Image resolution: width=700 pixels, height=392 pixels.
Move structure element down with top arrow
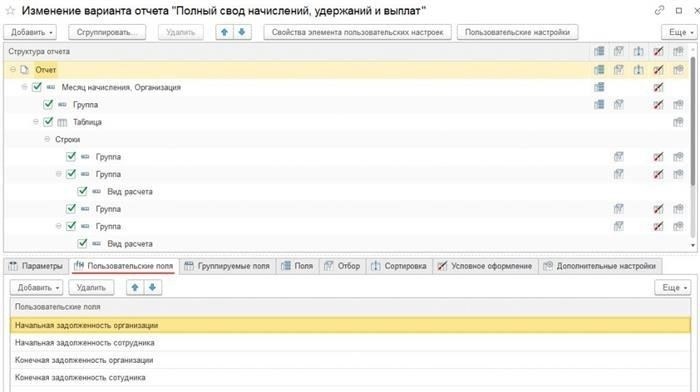(x=242, y=32)
